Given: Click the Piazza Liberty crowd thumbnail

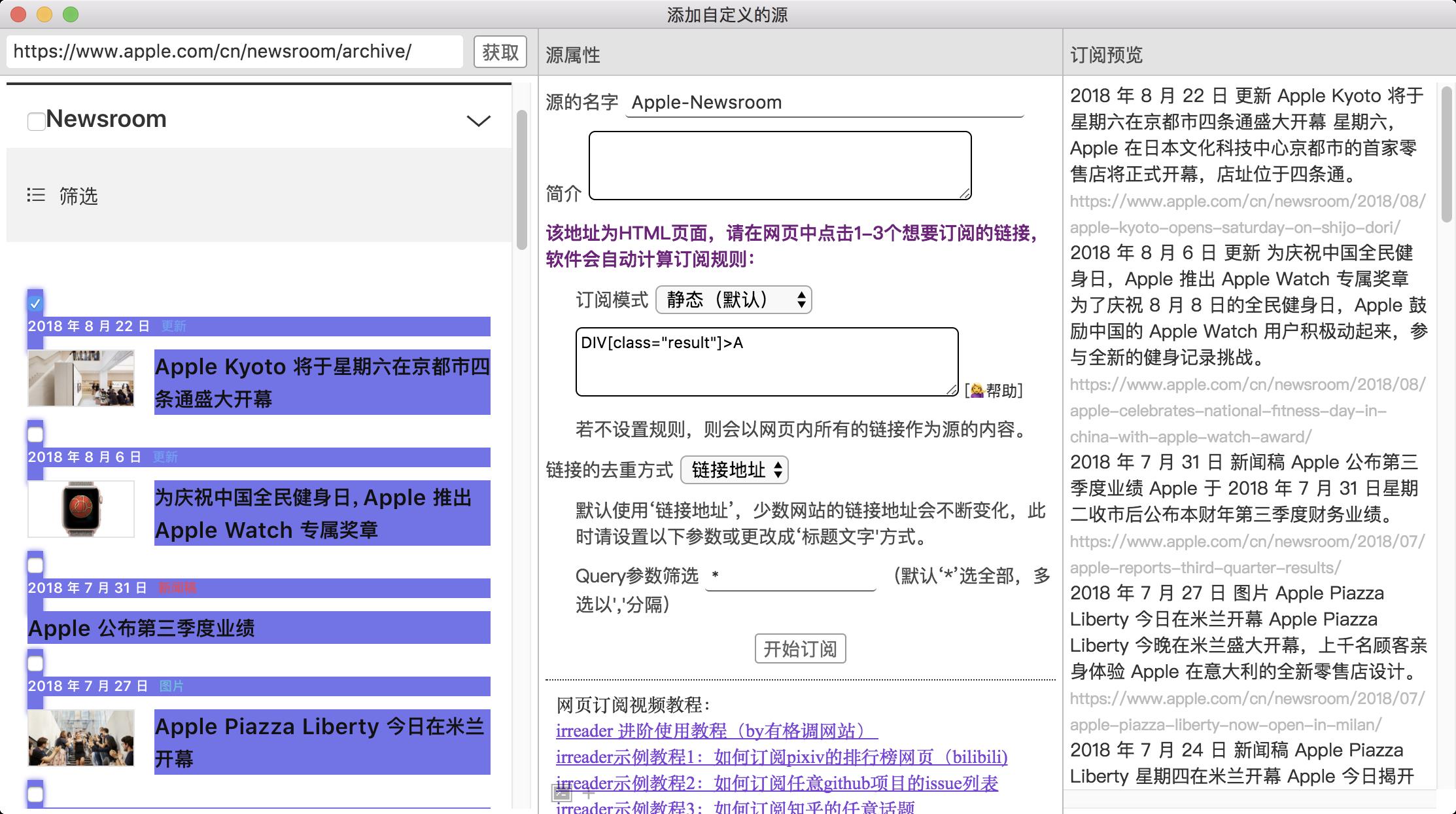Looking at the screenshot, I should 81,738.
